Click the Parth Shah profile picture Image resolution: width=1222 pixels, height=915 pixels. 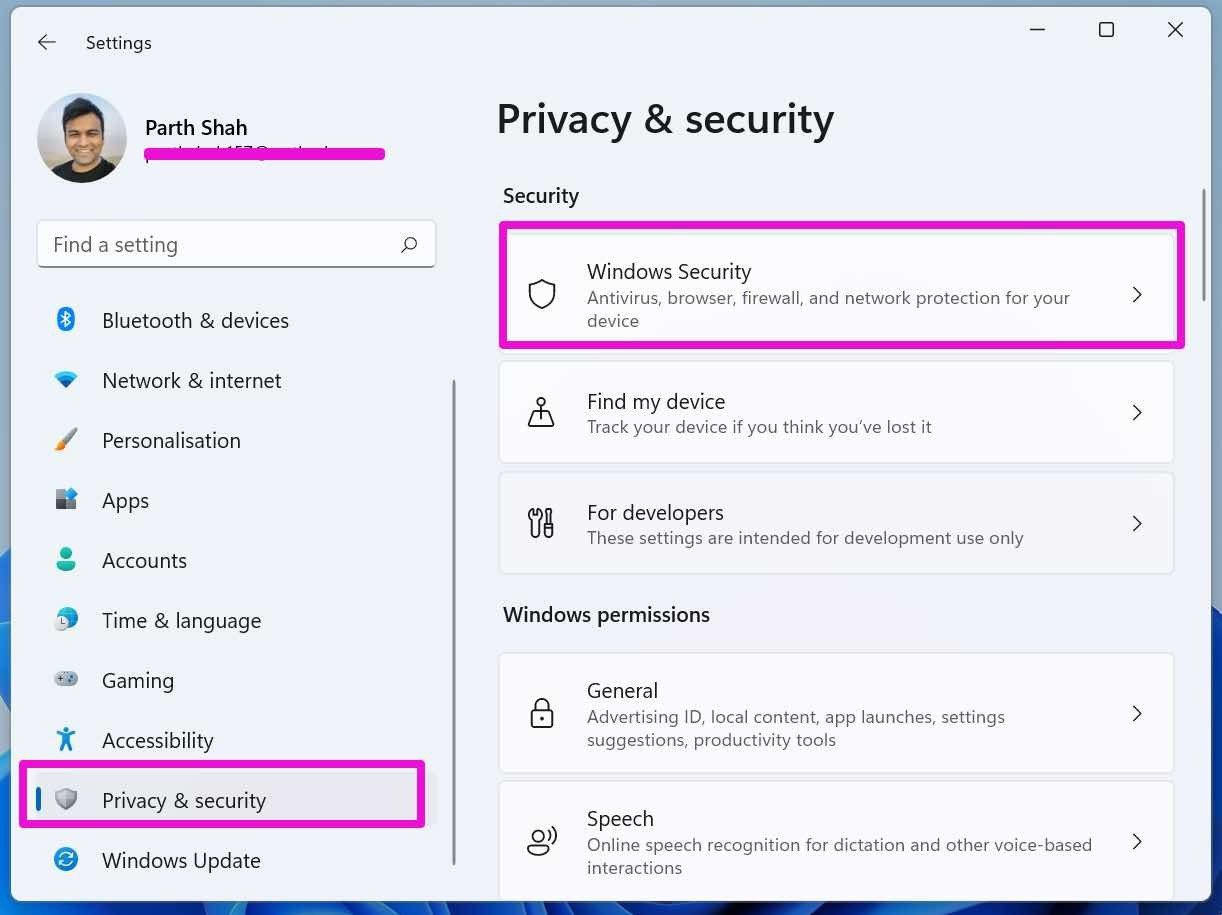point(82,138)
